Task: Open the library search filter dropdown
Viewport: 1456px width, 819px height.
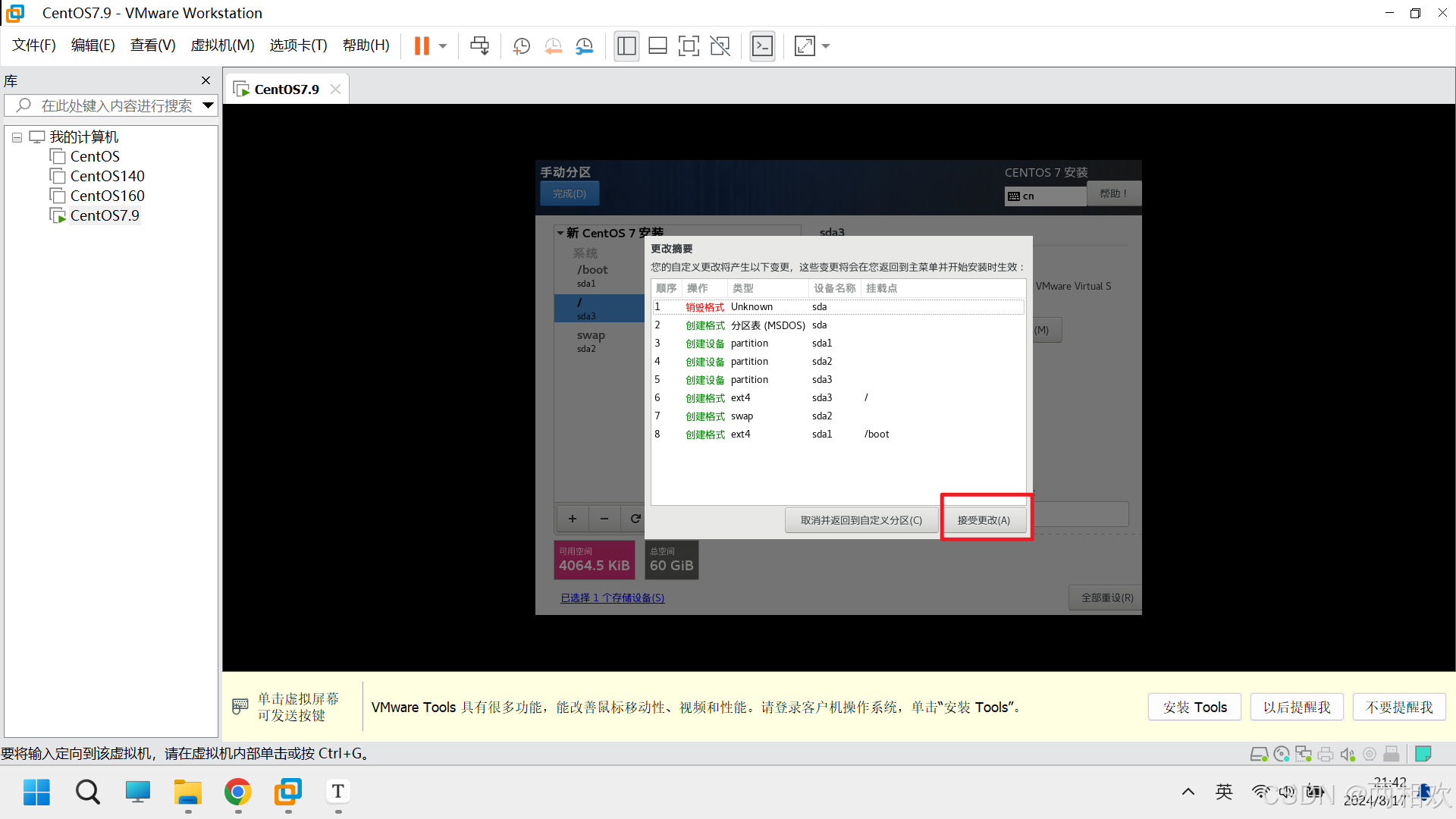Action: (208, 105)
